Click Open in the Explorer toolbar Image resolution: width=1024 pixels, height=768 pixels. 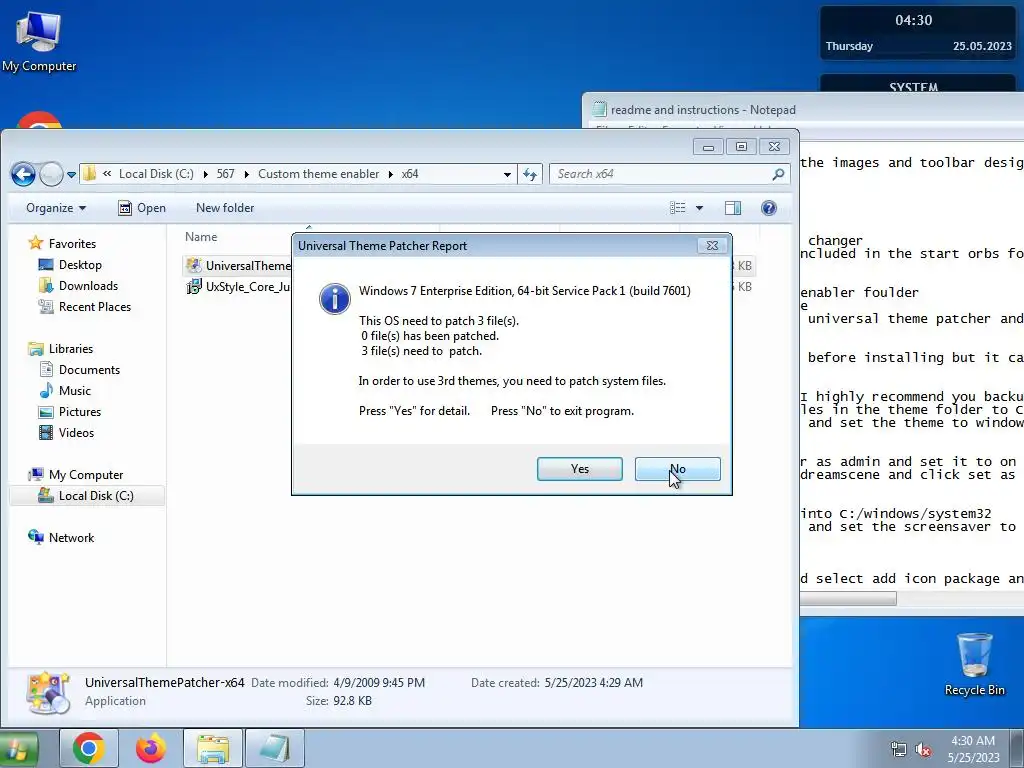(x=142, y=208)
